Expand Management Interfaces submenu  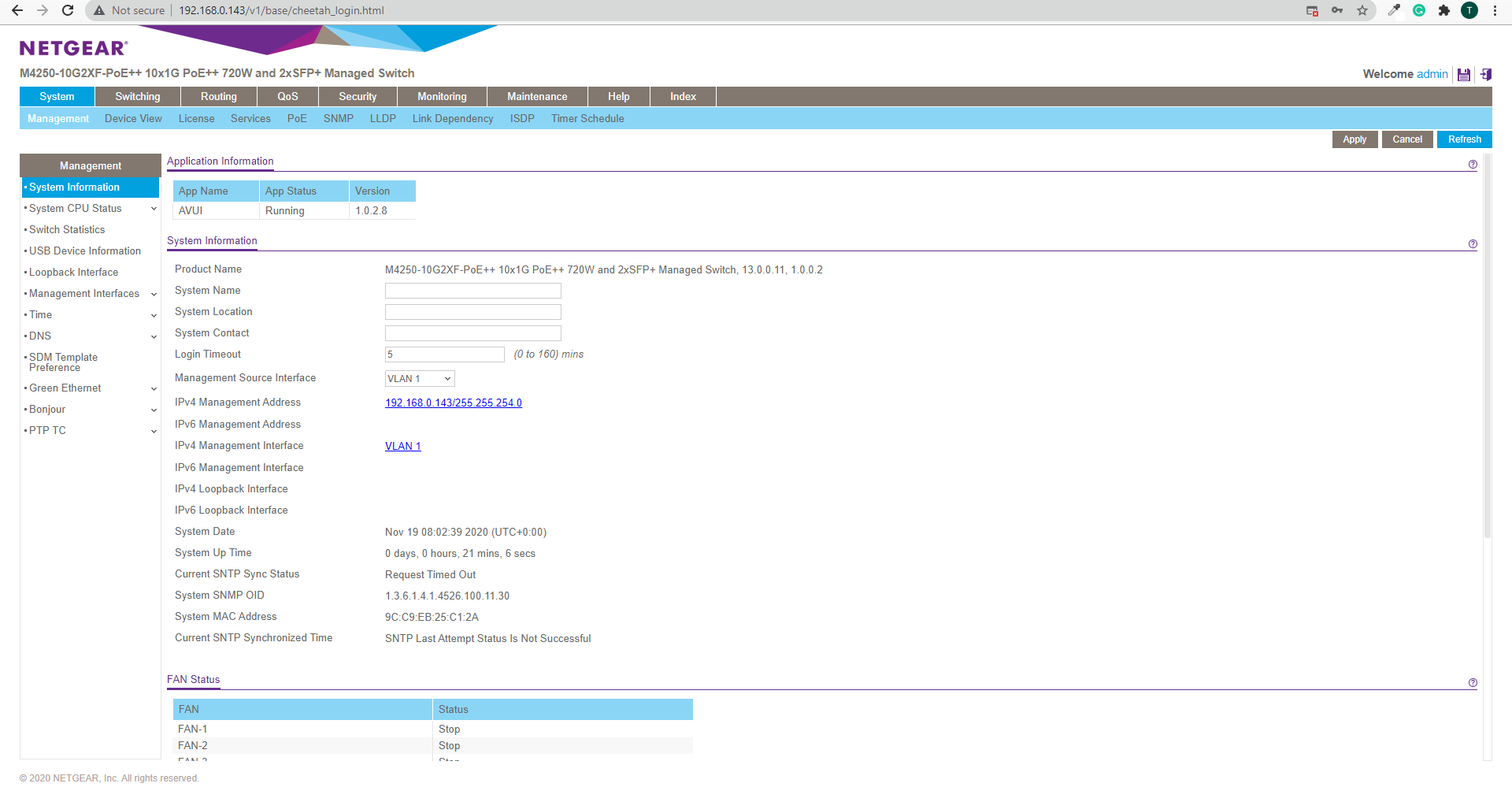point(154,294)
